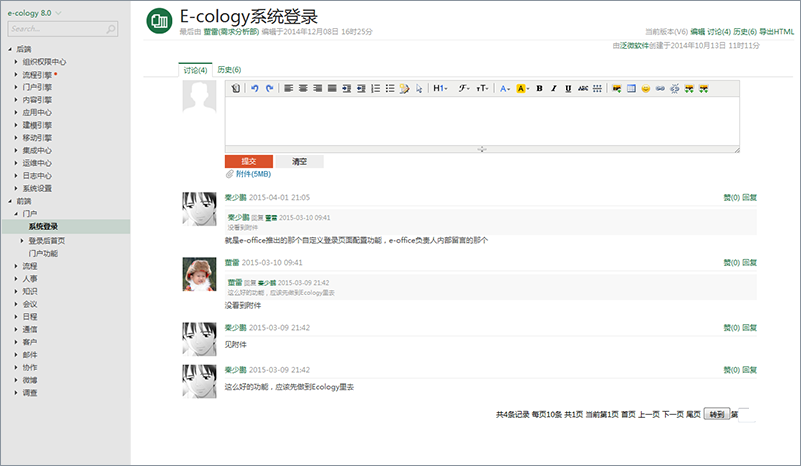
Task: Insert hyperlink via chain icon
Action: tap(660, 88)
